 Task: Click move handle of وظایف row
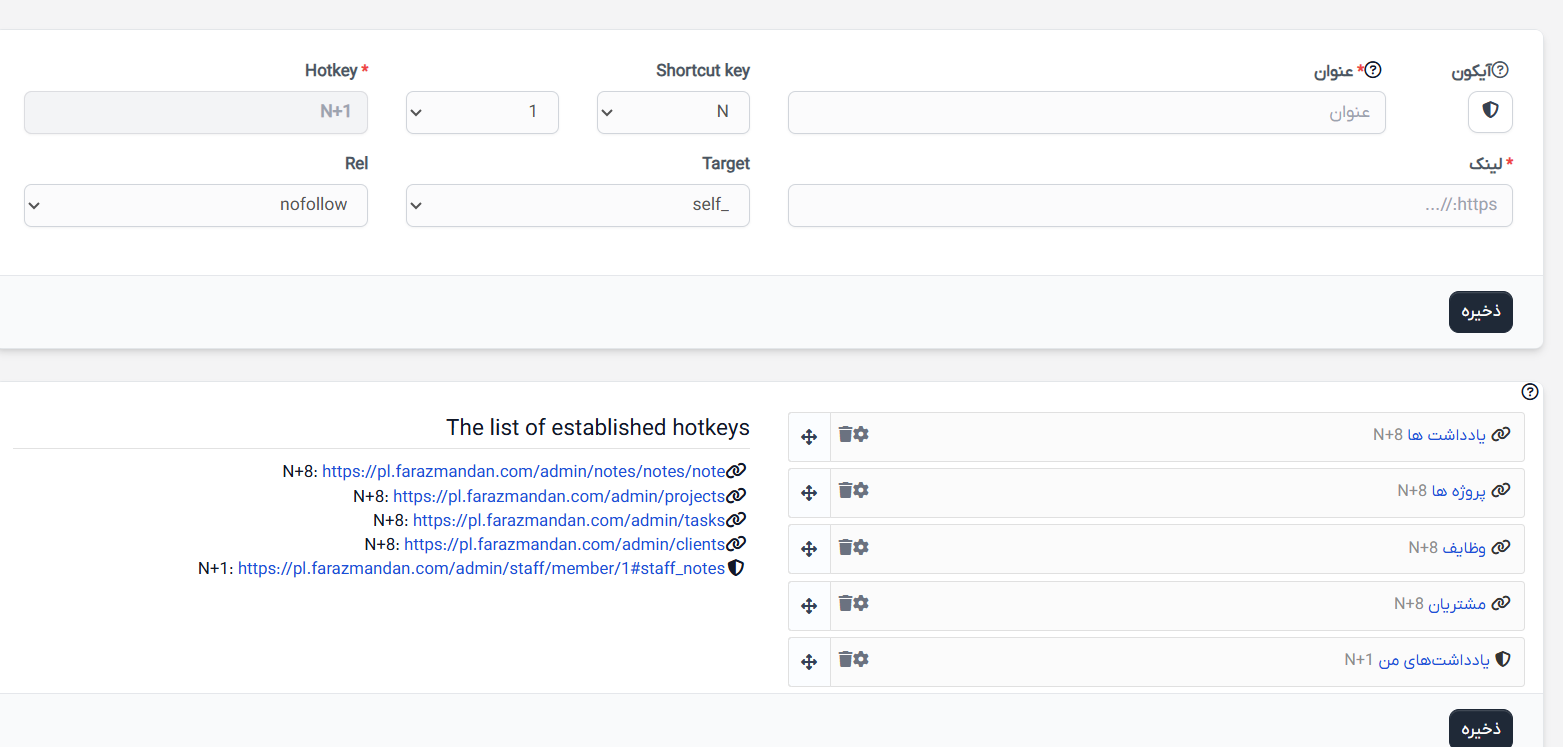809,549
